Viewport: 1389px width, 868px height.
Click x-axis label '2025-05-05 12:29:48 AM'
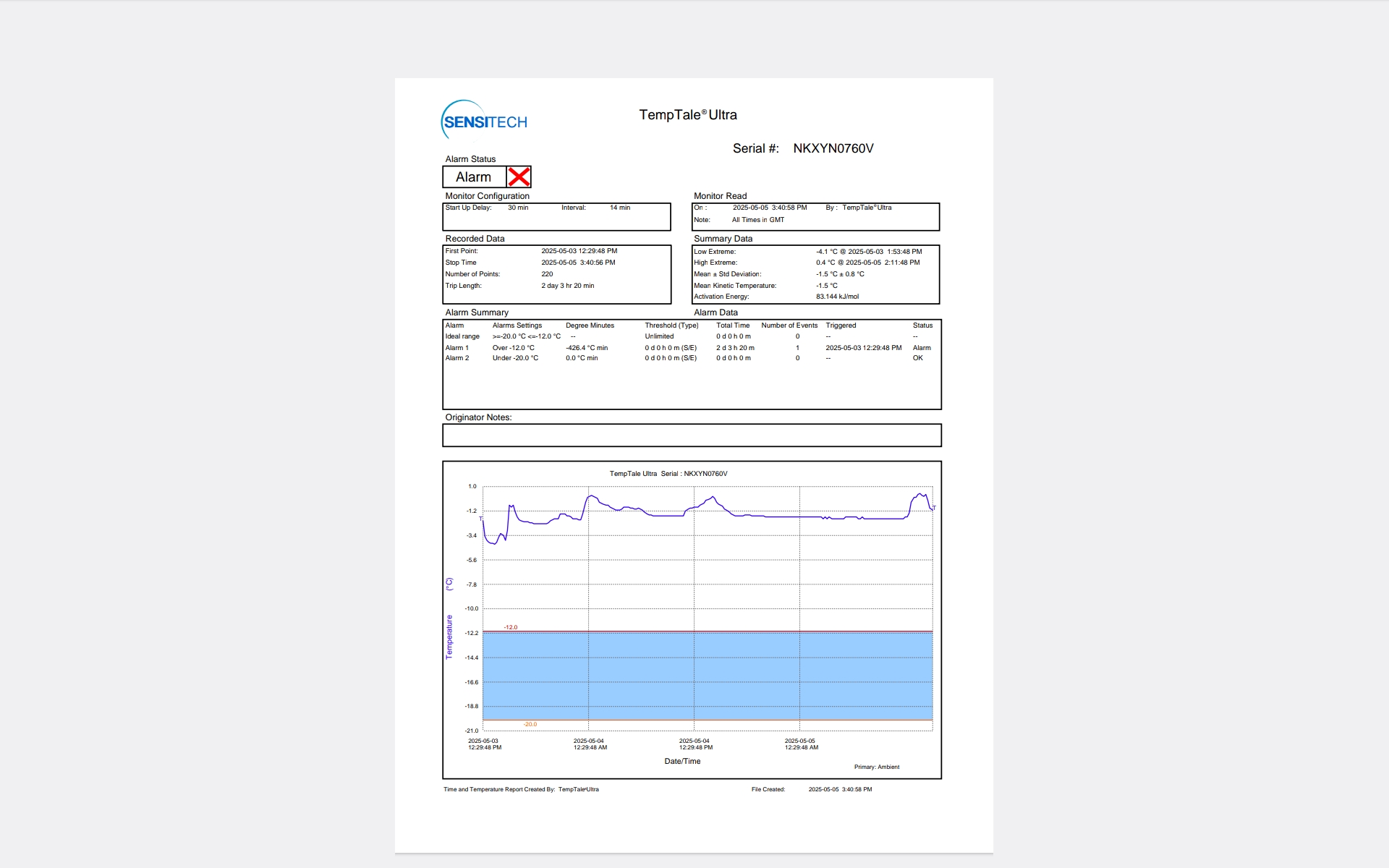click(x=801, y=744)
